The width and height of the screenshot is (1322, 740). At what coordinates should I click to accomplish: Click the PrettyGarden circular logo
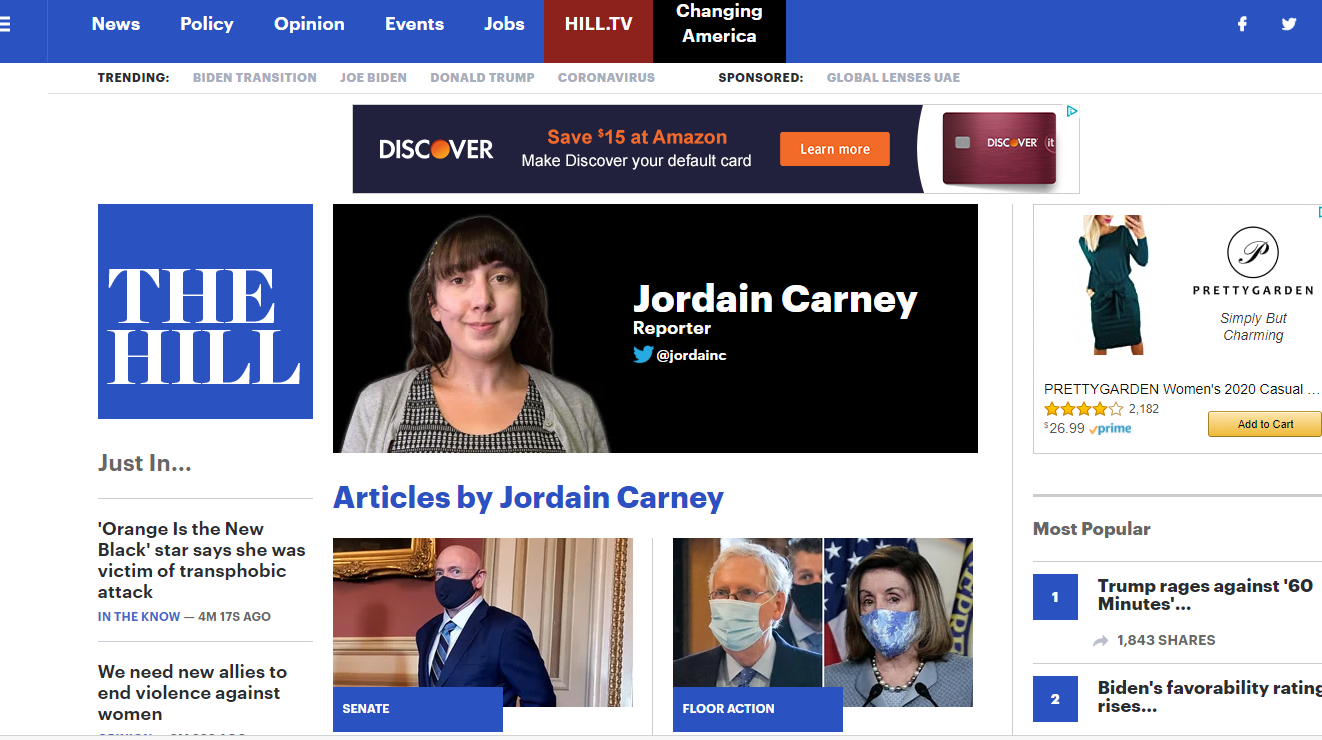pyautogui.click(x=1253, y=252)
